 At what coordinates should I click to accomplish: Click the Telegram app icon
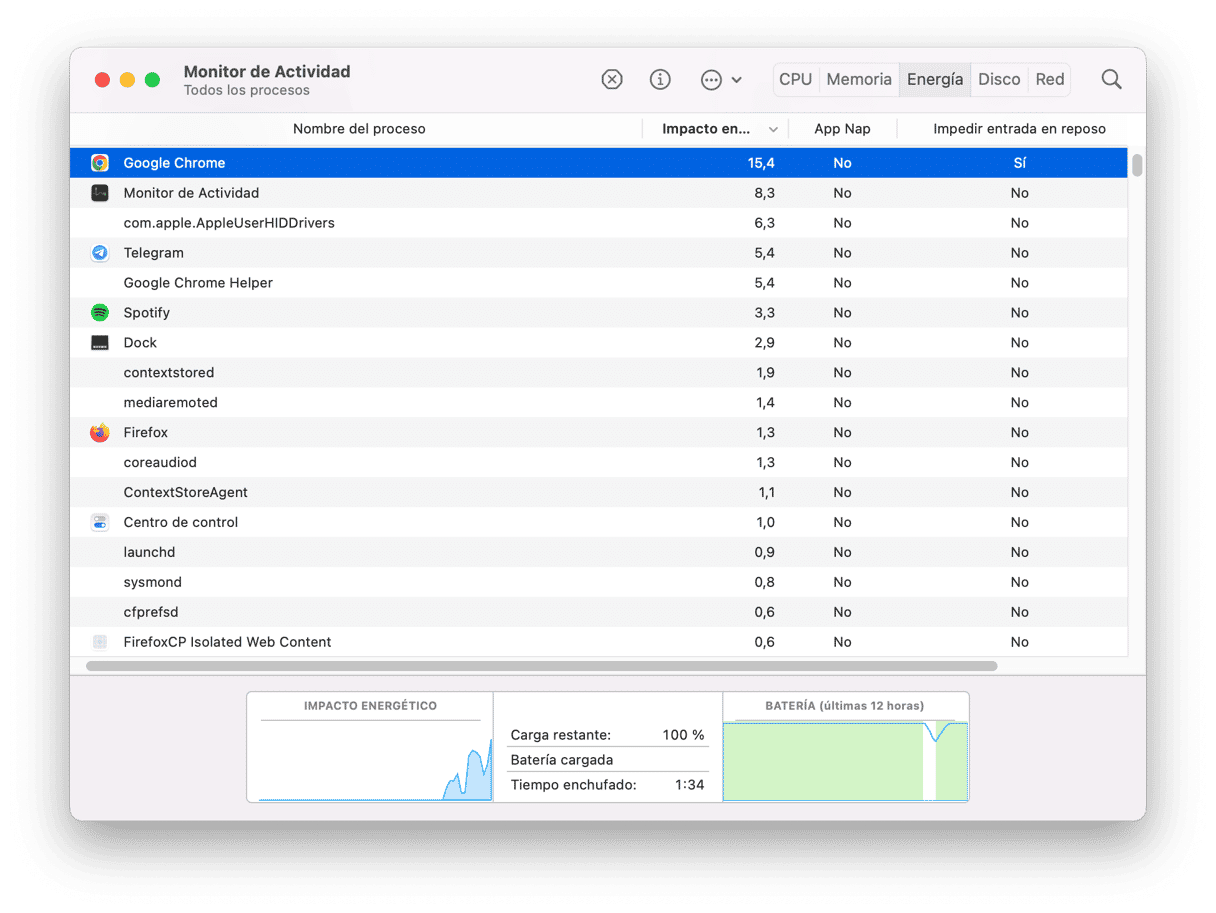tap(100, 253)
